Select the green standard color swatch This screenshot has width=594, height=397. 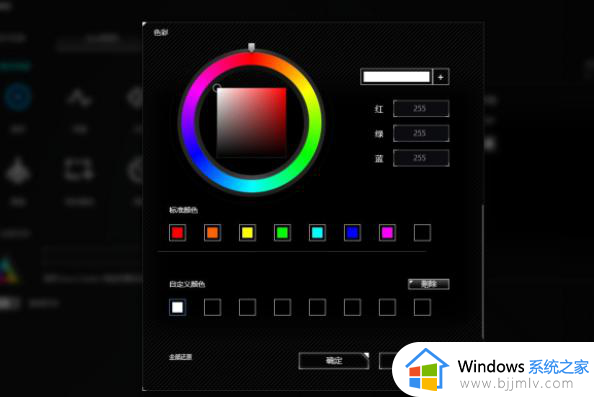[282, 233]
